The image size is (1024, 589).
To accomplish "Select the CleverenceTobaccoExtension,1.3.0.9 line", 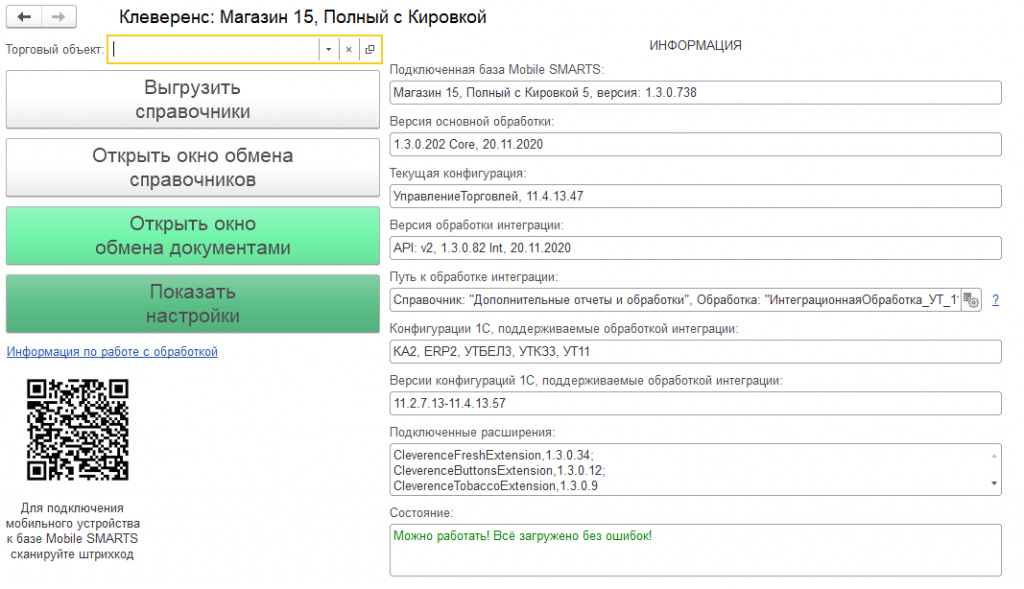I will [495, 486].
